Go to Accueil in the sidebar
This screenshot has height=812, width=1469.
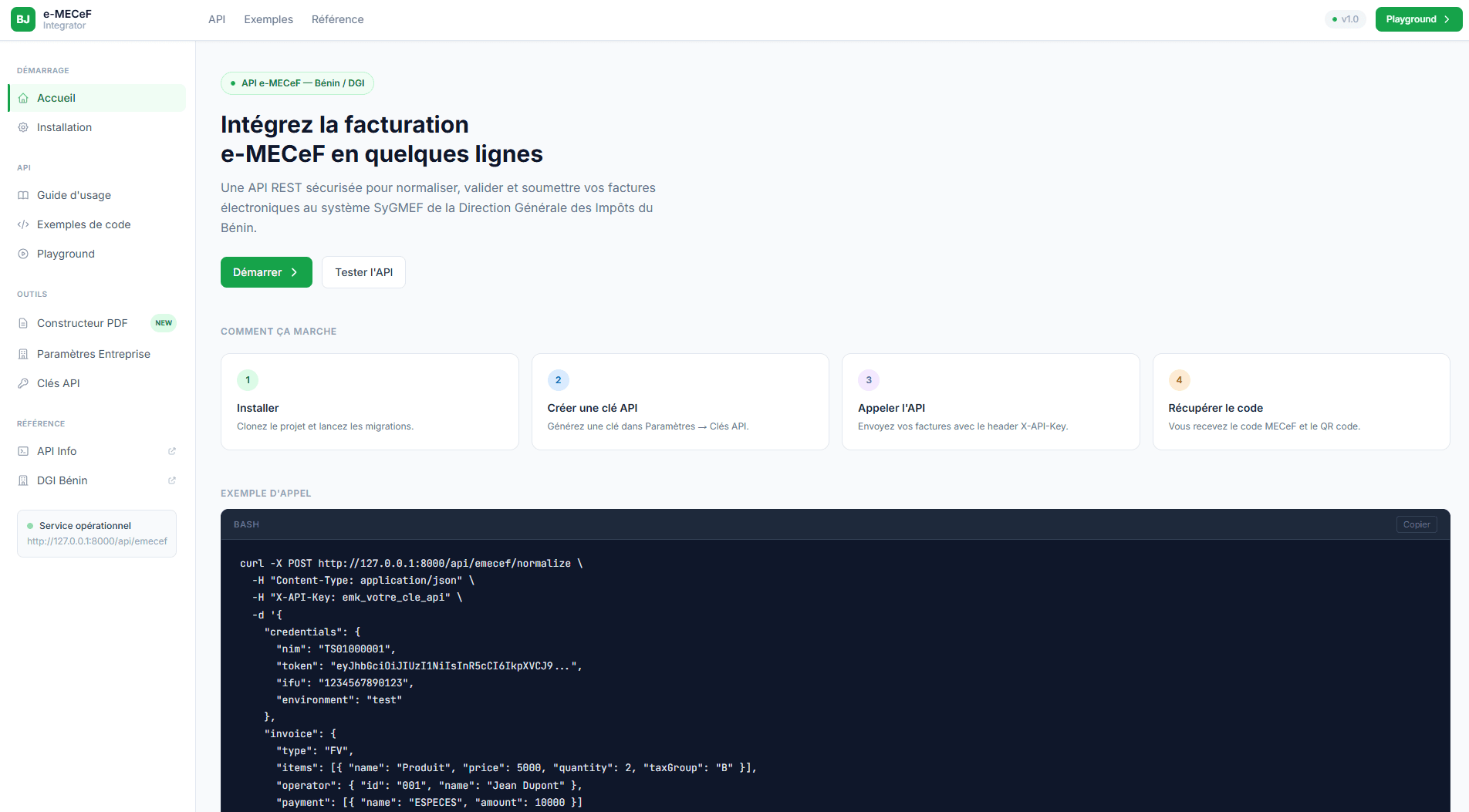(96, 98)
